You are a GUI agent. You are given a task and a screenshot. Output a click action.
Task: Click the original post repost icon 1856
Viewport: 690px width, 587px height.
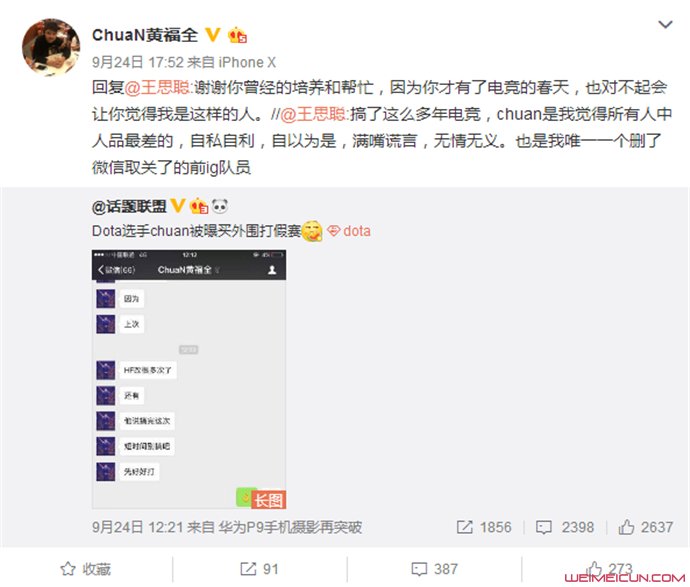[484, 527]
